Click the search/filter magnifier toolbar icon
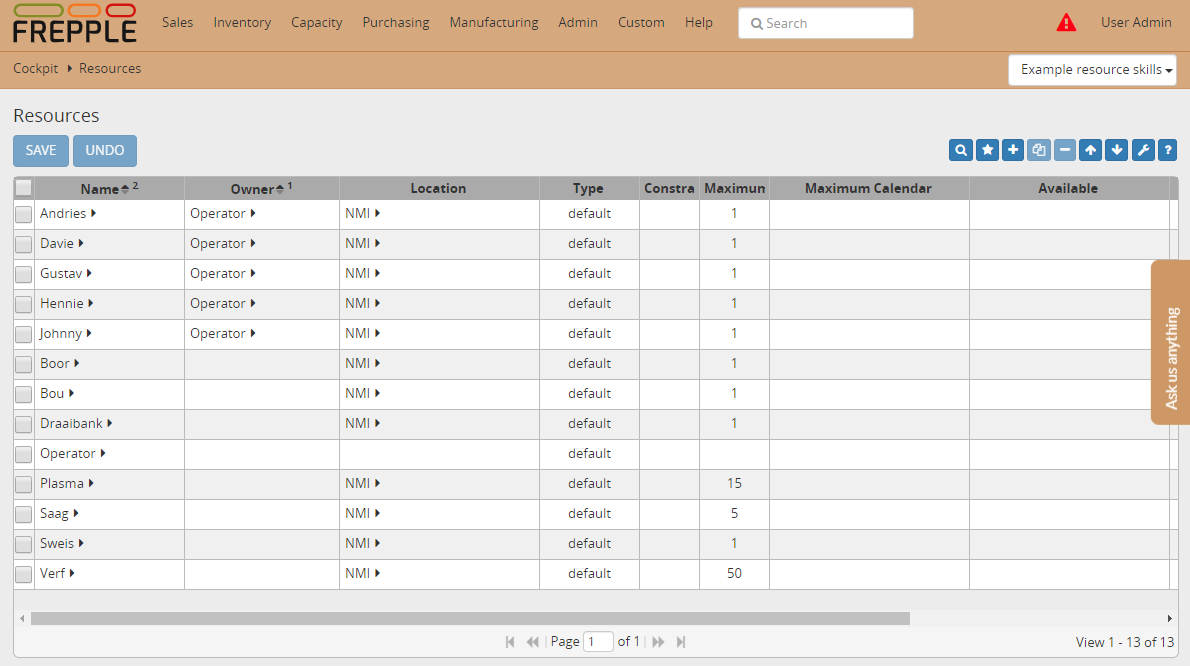The image size is (1190, 666). [x=961, y=150]
